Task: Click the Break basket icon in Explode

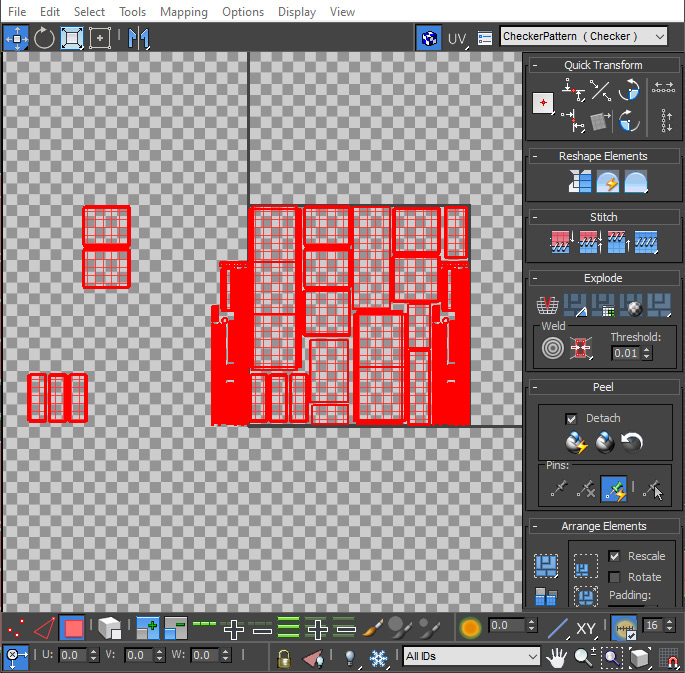Action: pyautogui.click(x=547, y=305)
